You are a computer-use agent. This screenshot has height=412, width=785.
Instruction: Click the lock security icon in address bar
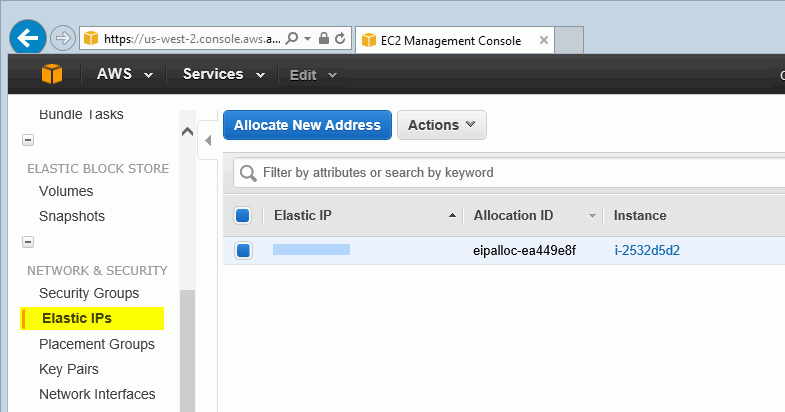[324, 39]
